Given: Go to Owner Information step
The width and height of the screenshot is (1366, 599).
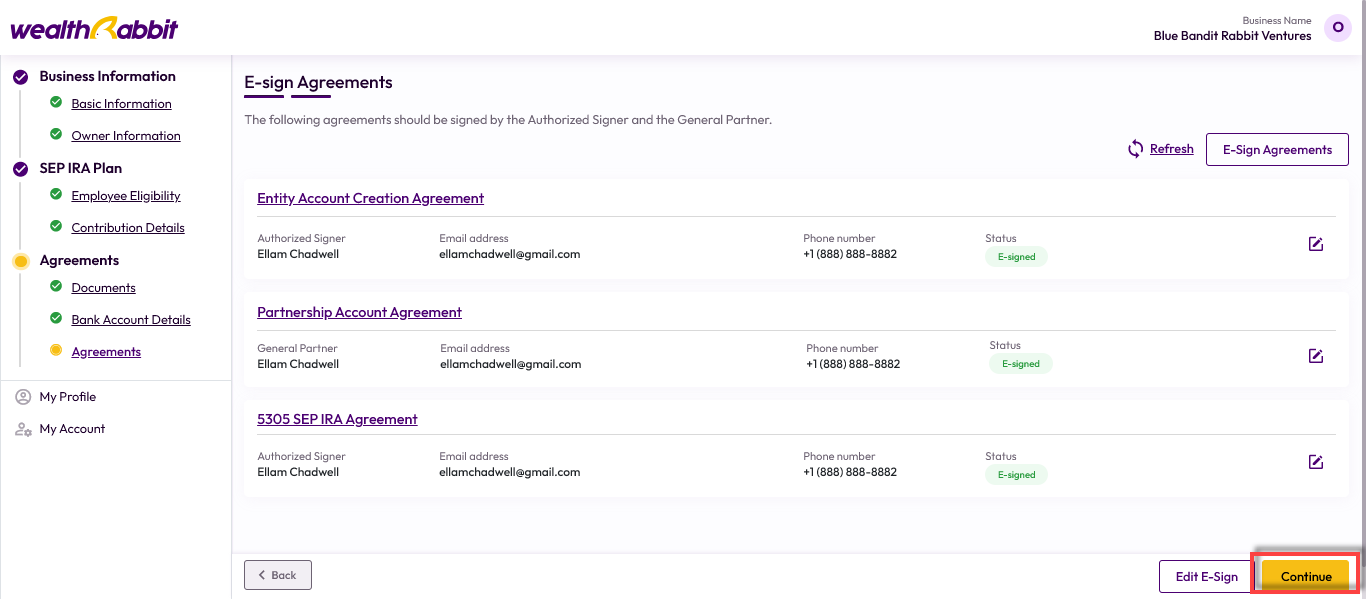Looking at the screenshot, I should [x=126, y=136].
